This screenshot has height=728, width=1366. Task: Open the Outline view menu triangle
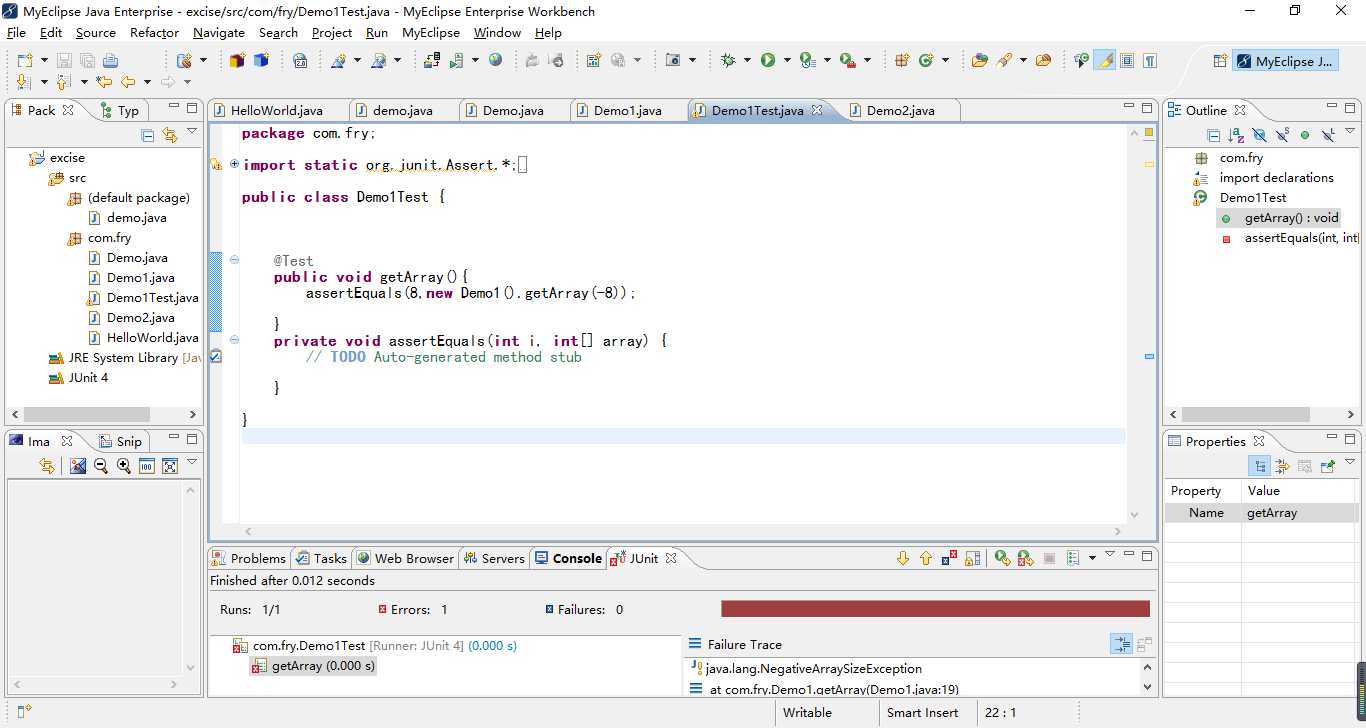click(1349, 132)
